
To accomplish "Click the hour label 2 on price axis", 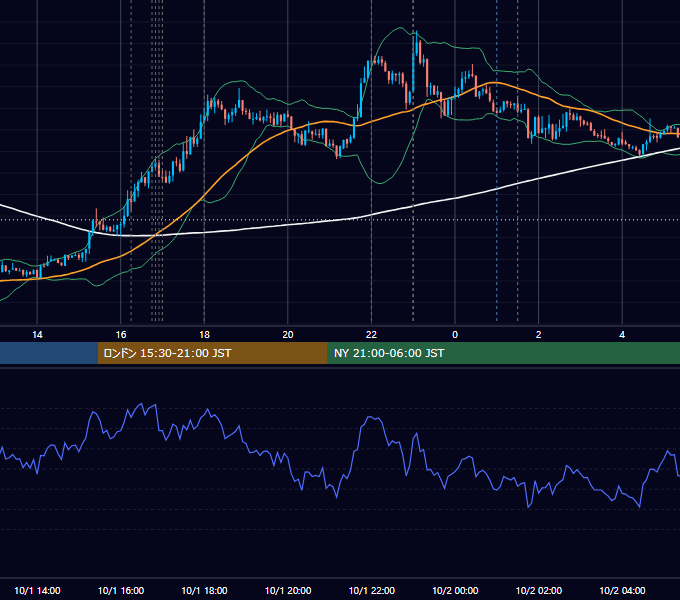I will pos(539,335).
